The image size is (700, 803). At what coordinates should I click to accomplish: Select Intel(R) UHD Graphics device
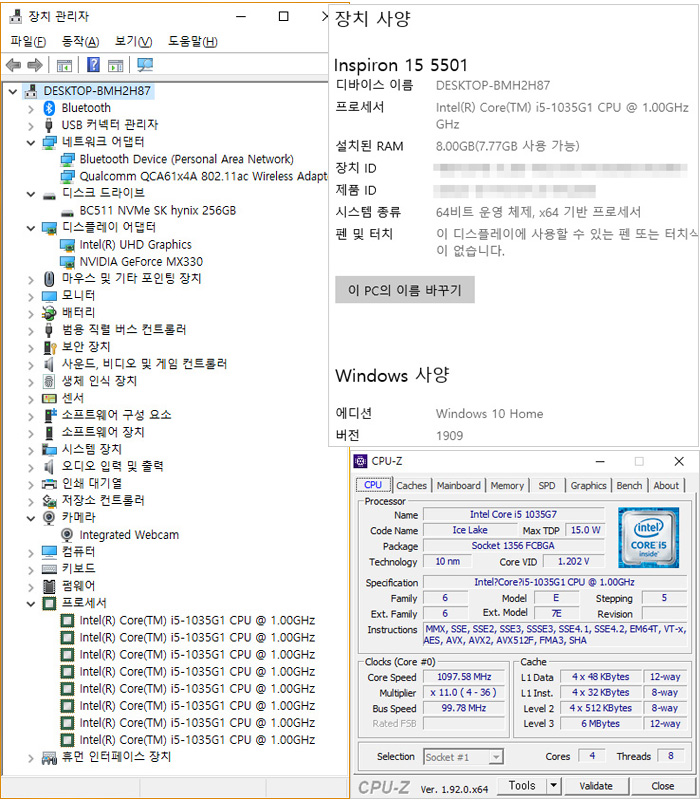pos(135,245)
